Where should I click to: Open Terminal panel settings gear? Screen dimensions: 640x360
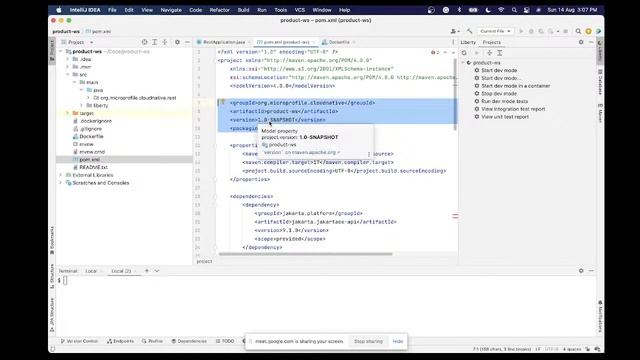[581, 271]
